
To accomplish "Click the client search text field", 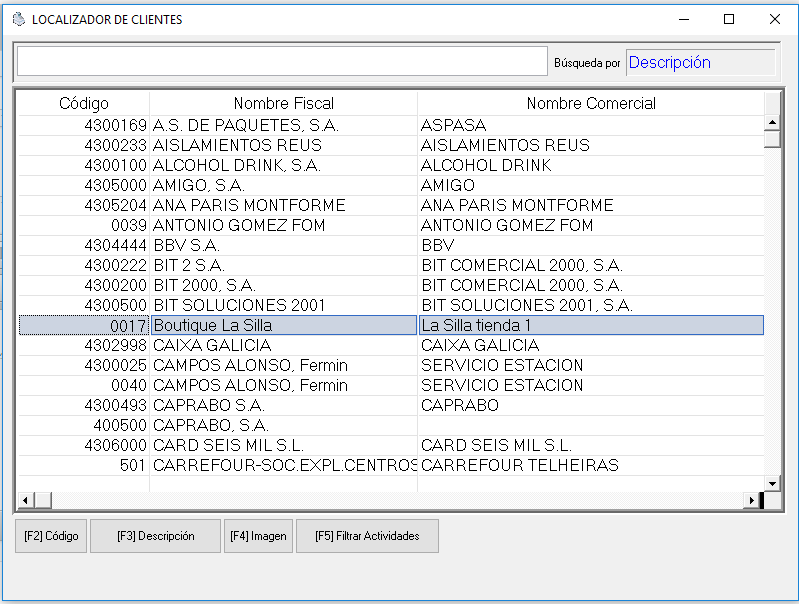I will click(282, 62).
